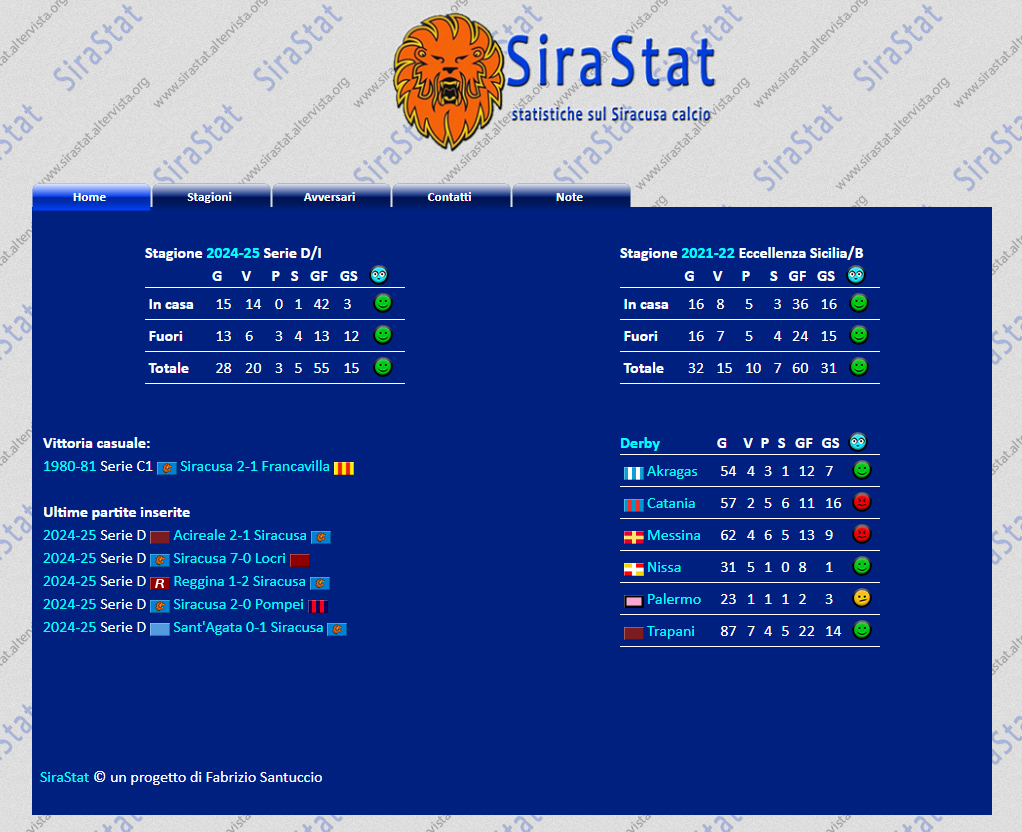Click the Reggina R crest icon

(x=160, y=583)
